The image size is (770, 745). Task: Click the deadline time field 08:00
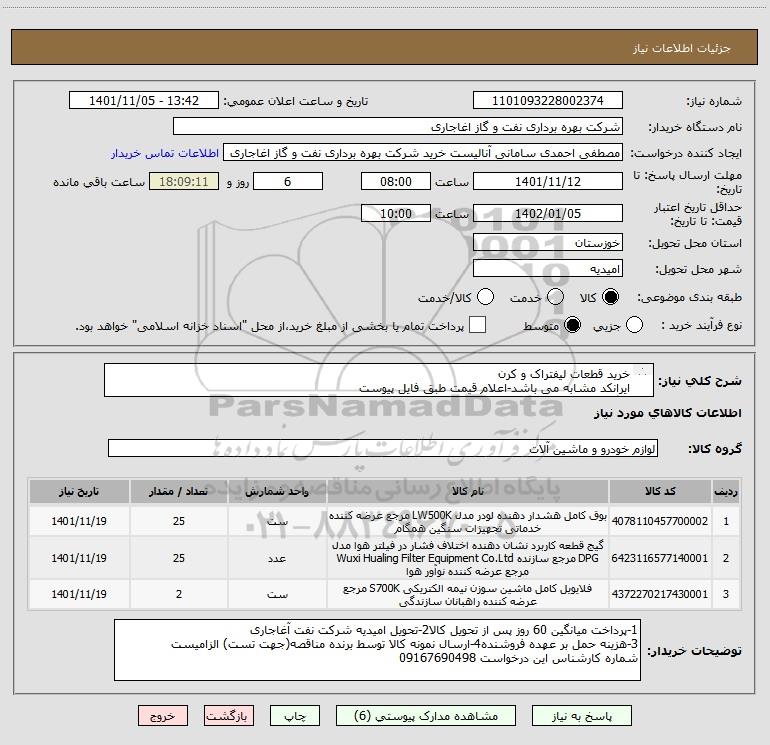click(x=396, y=182)
